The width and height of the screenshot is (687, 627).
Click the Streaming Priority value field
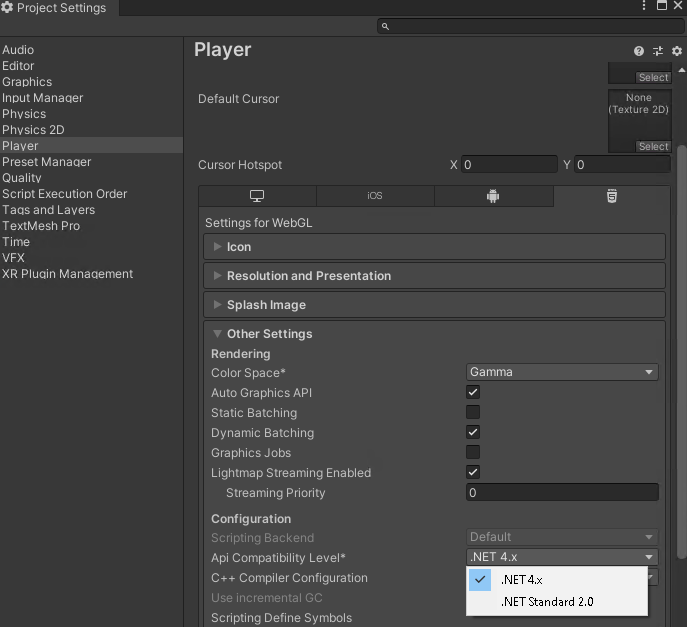[562, 492]
